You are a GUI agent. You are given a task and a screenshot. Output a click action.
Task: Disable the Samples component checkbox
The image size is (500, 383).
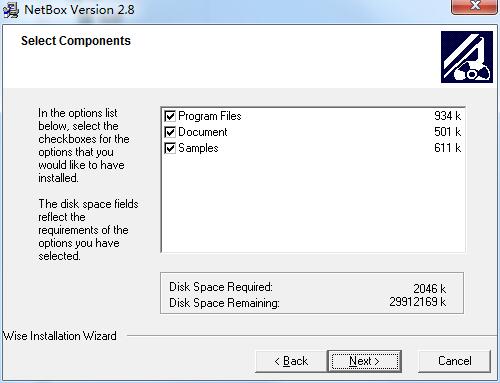[170, 148]
